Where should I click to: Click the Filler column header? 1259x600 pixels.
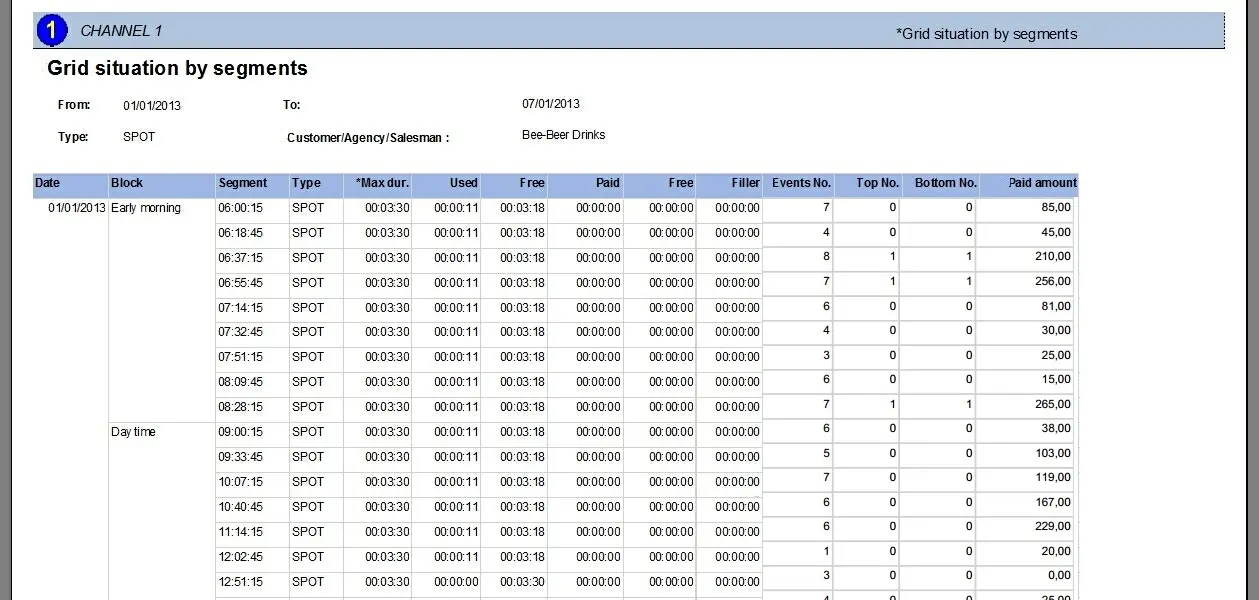click(x=745, y=183)
